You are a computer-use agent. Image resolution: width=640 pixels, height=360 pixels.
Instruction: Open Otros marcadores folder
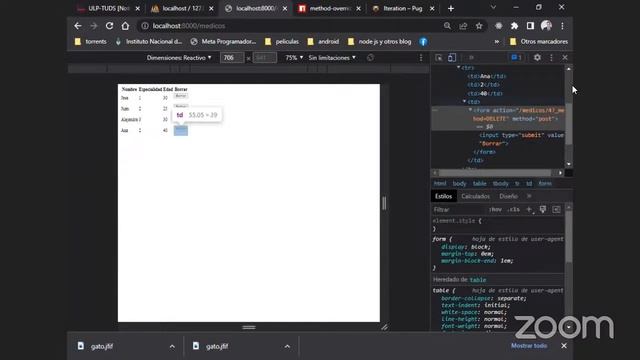pos(539,42)
